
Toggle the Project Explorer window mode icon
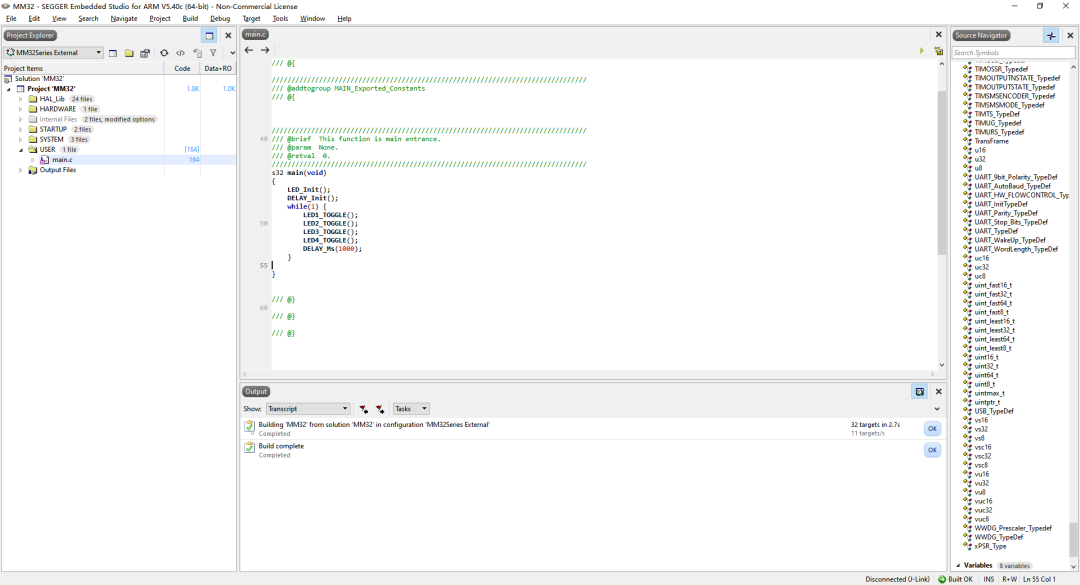(x=209, y=36)
